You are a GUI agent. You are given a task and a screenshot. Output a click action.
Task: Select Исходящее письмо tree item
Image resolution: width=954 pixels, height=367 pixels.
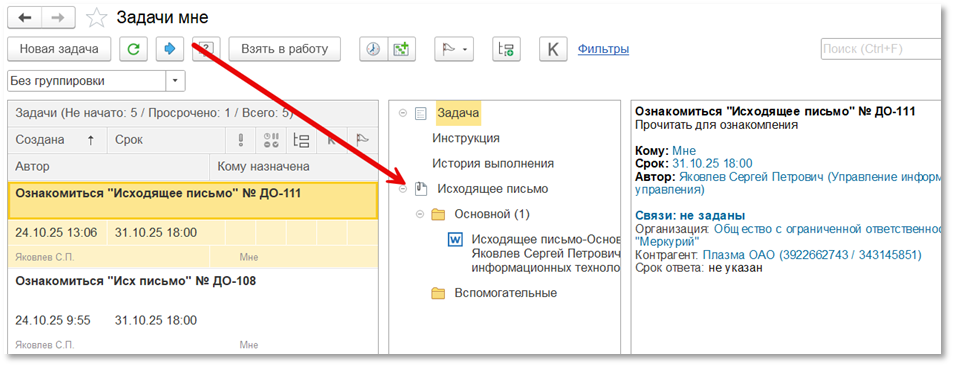pyautogui.click(x=493, y=189)
